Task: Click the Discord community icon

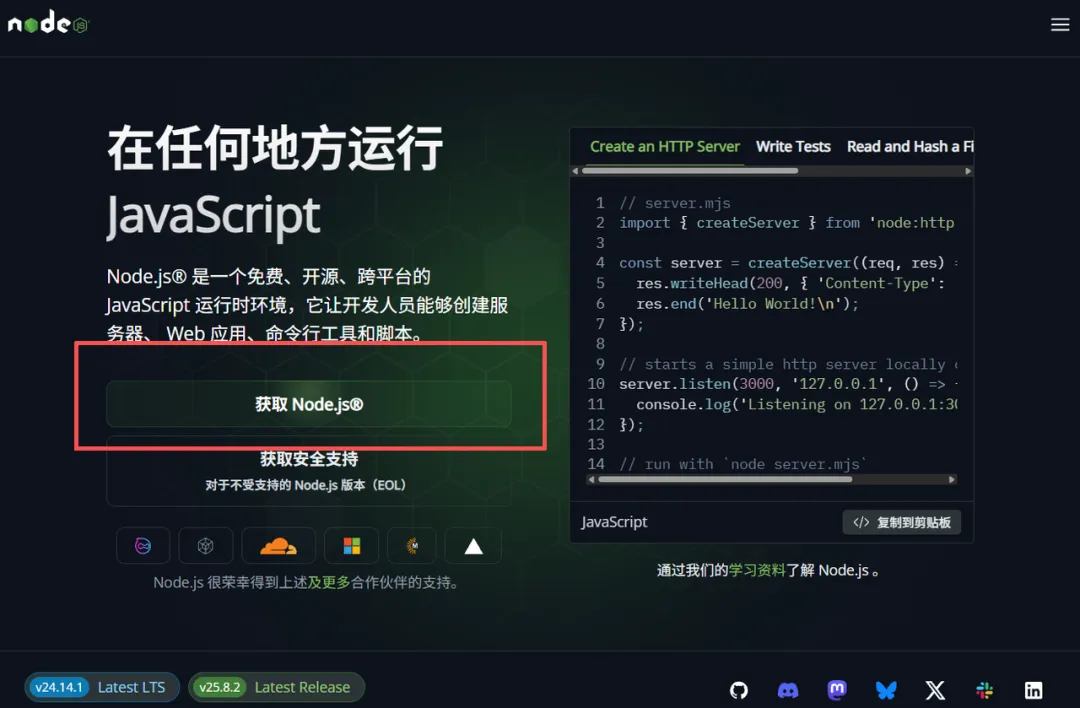Action: 787,690
